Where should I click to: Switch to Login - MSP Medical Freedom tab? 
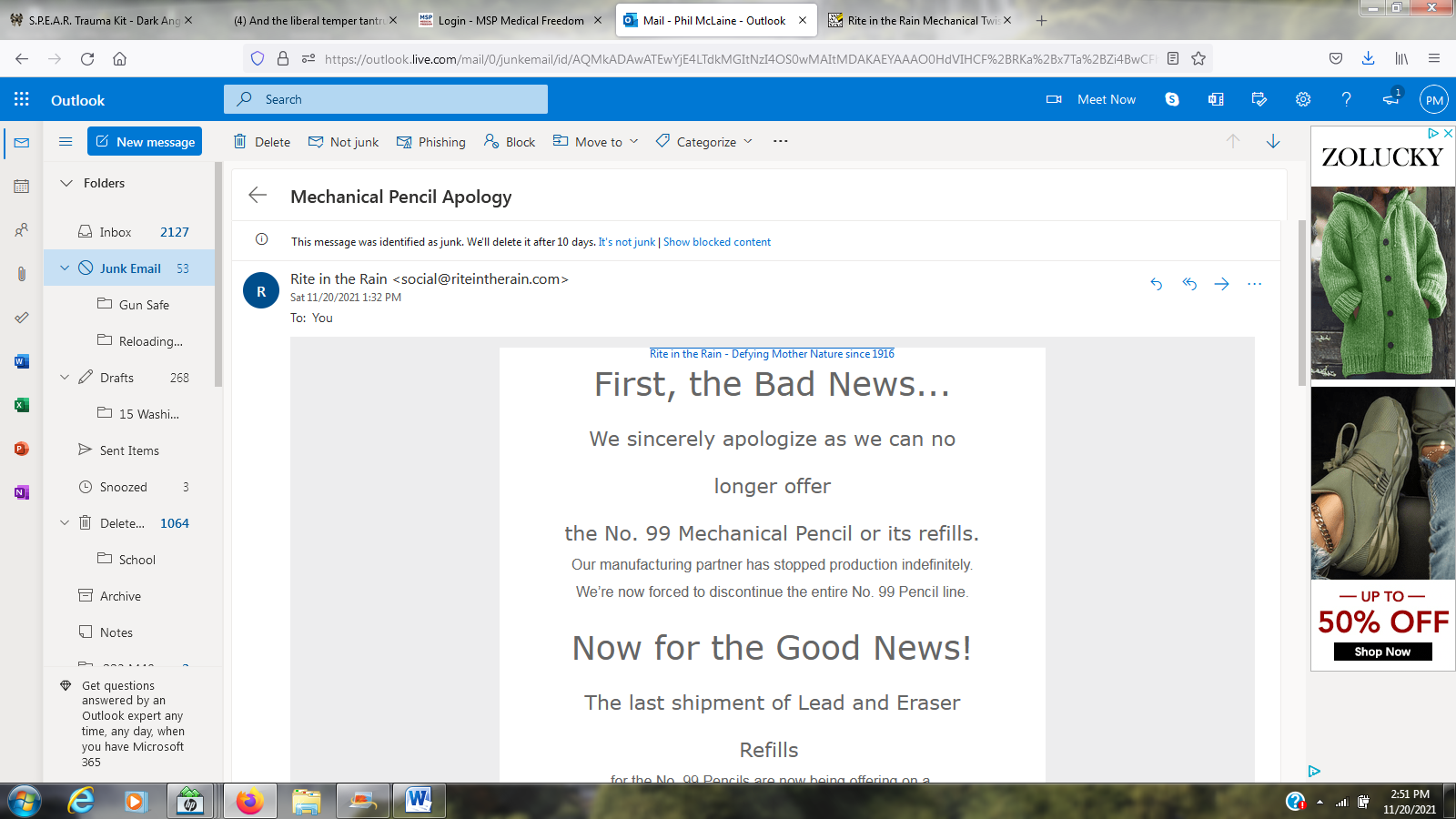[x=510, y=20]
